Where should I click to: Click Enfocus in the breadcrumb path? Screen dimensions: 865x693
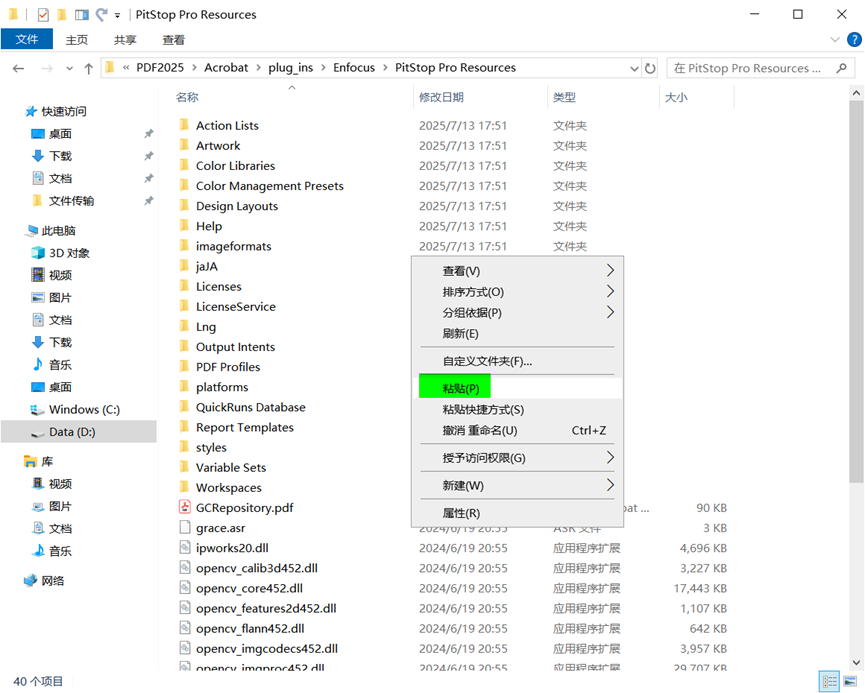coord(354,68)
